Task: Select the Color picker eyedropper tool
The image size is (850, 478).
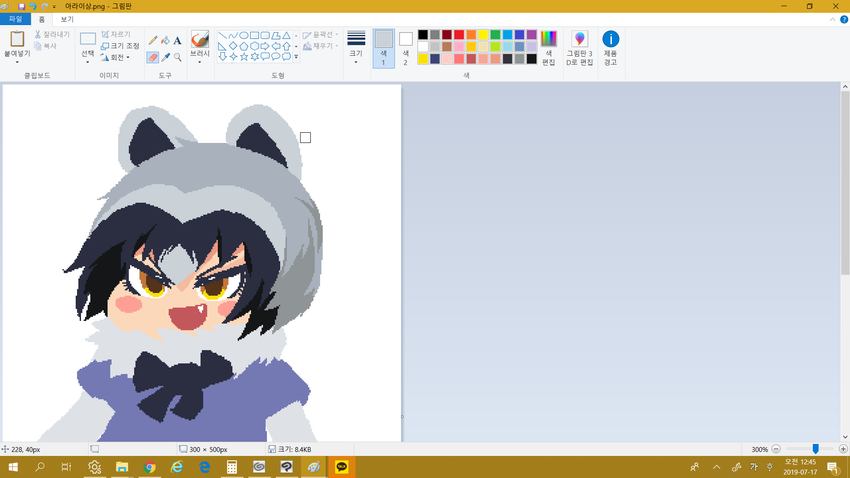Action: pos(165,57)
